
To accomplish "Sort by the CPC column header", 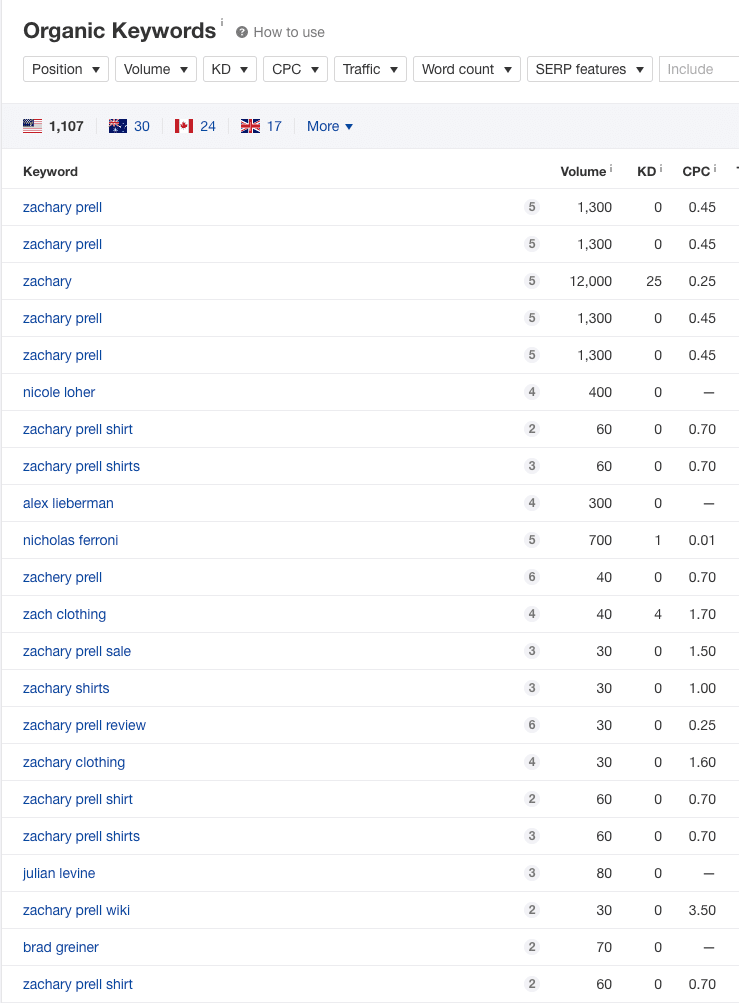I will [x=696, y=171].
